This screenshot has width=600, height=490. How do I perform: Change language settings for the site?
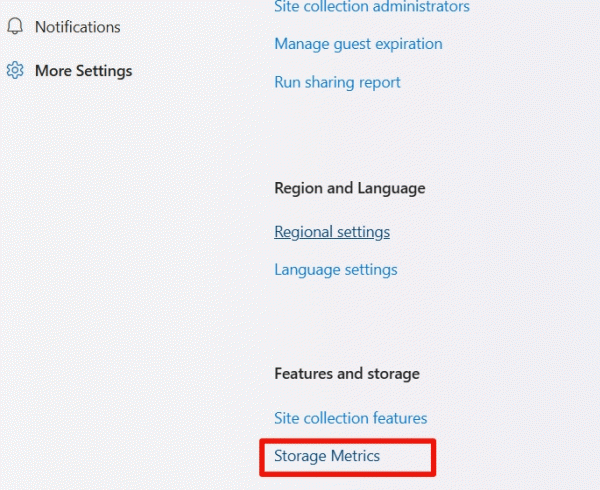pos(335,270)
